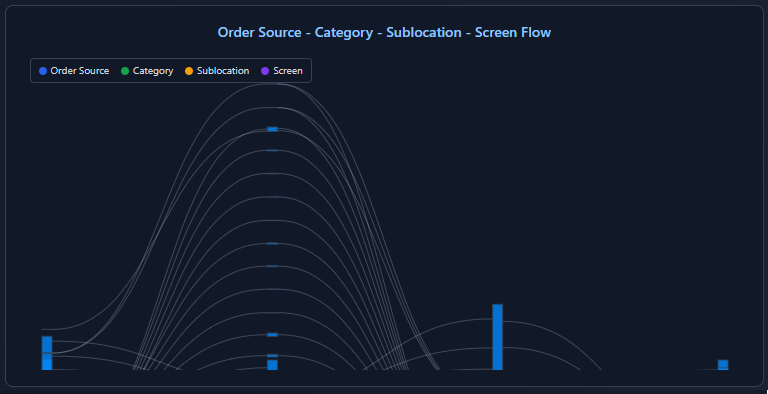The width and height of the screenshot is (768, 394).
Task: Click the tallest blue node bar in the third column
Action: coord(498,337)
